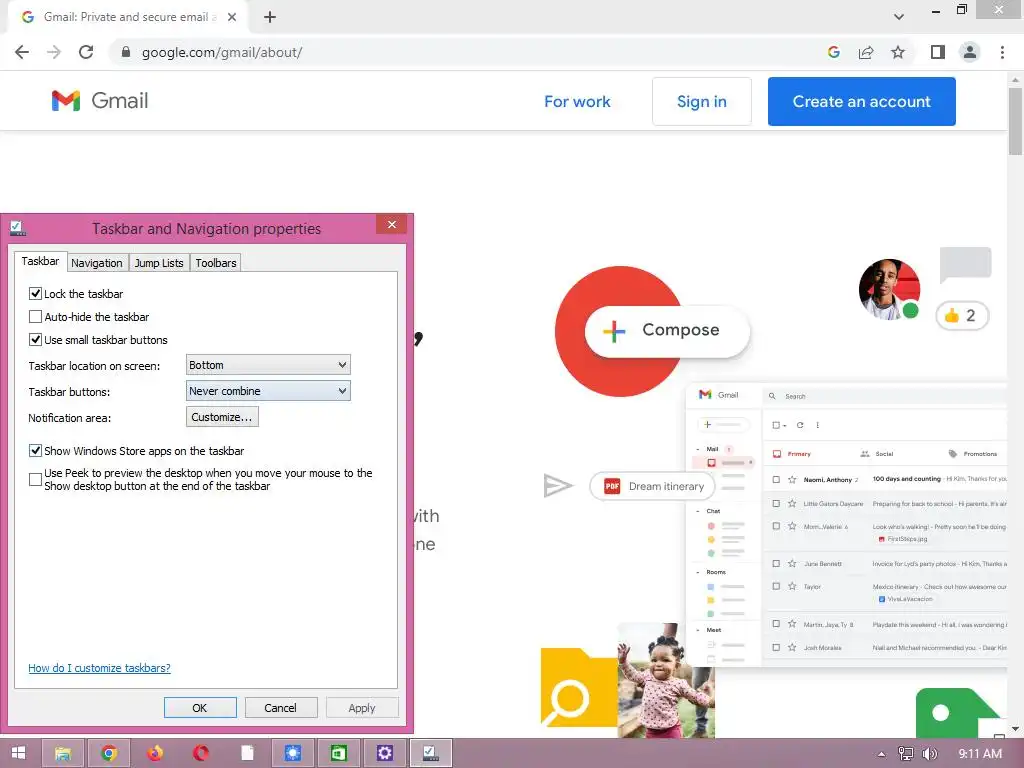This screenshot has width=1024, height=768.
Task: Click Customize notification area button
Action: 222,417
